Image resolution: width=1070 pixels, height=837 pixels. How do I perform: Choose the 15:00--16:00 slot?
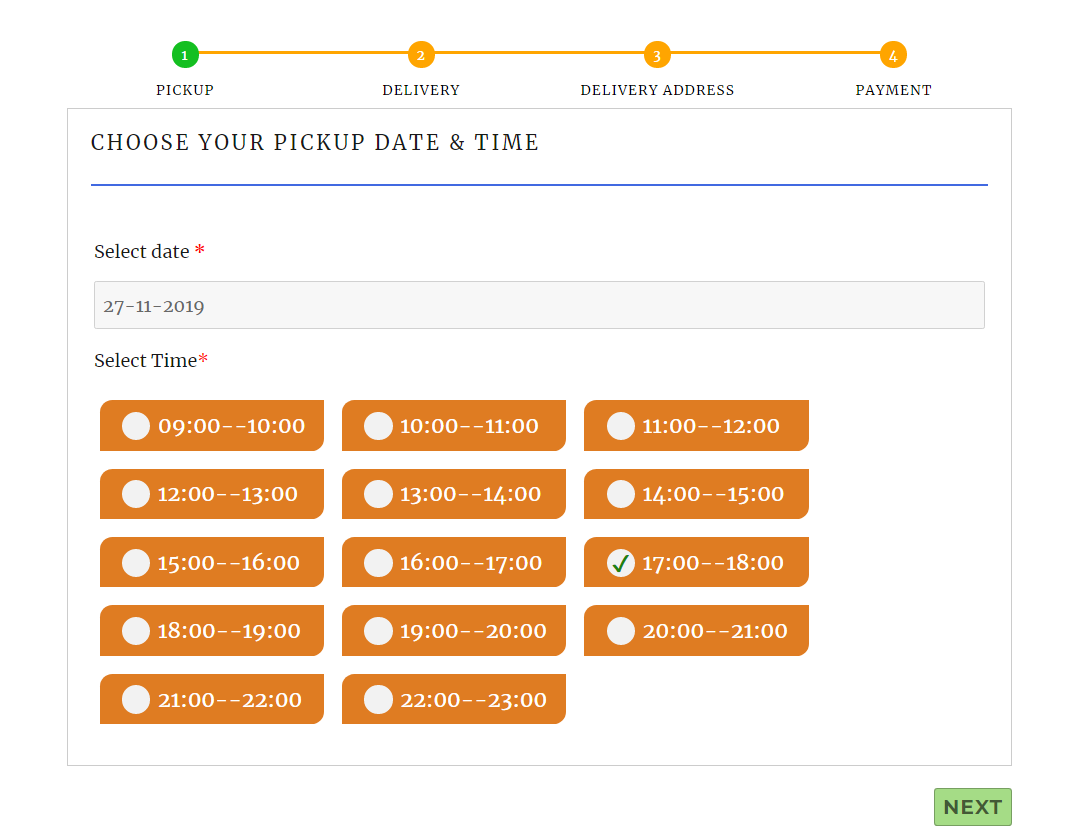click(212, 562)
